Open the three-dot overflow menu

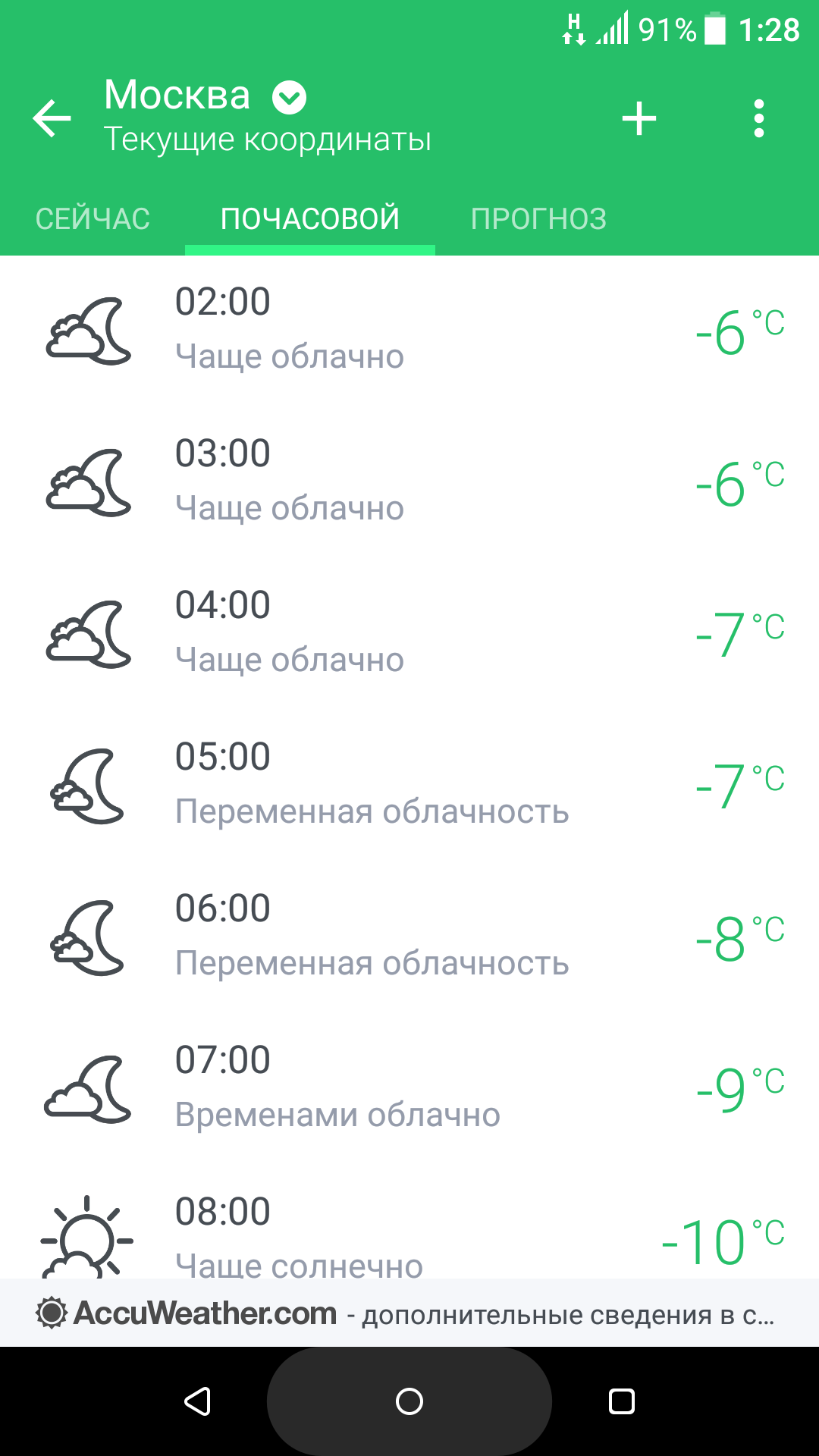(758, 118)
